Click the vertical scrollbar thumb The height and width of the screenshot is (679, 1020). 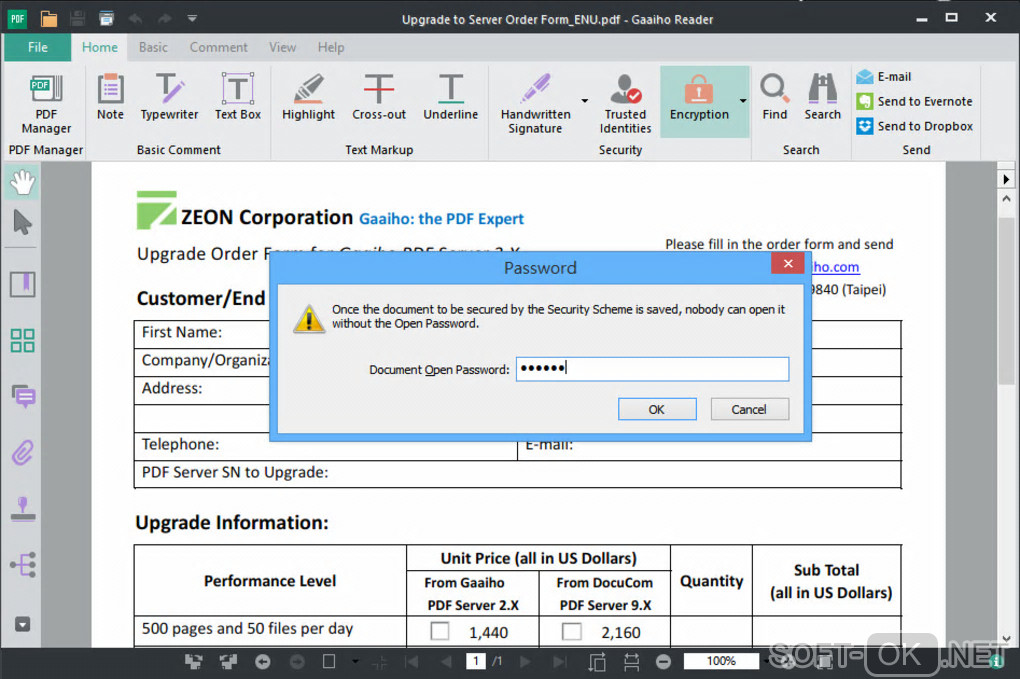click(1006, 302)
